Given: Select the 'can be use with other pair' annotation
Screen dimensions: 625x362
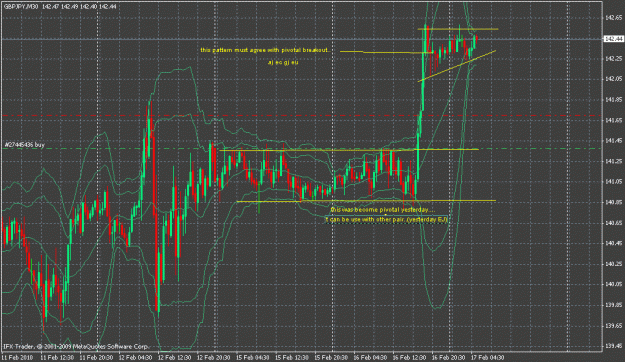Looking at the screenshot, I should point(387,219).
